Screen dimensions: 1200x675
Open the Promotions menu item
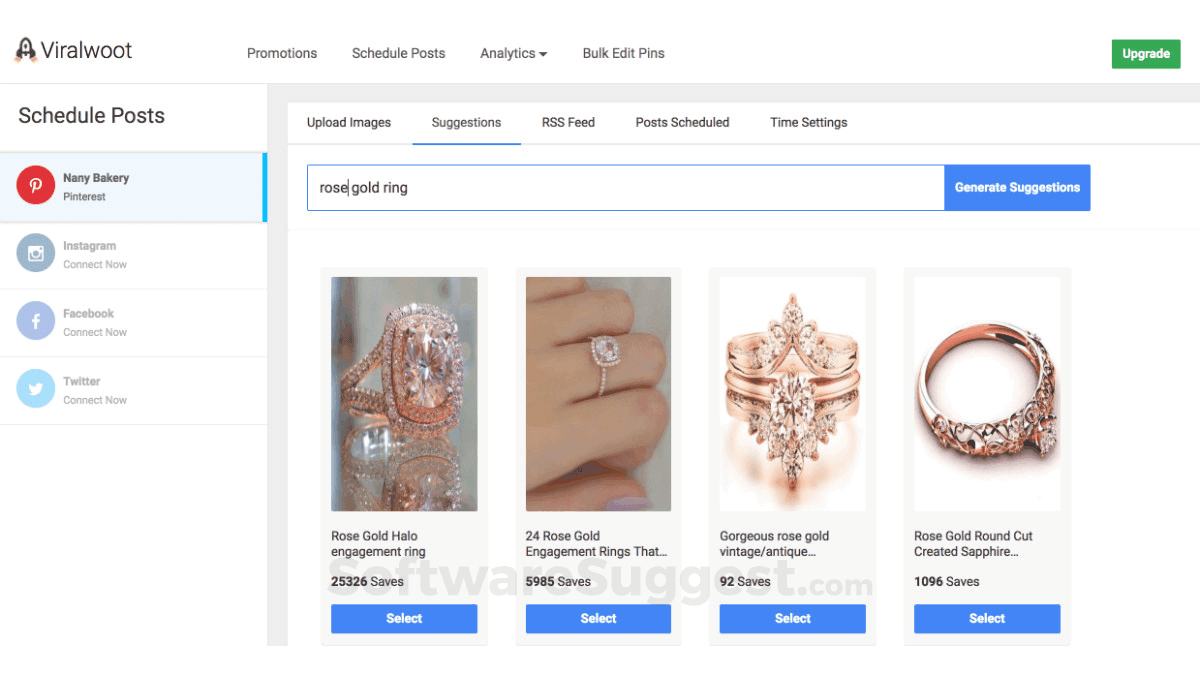[x=282, y=53]
